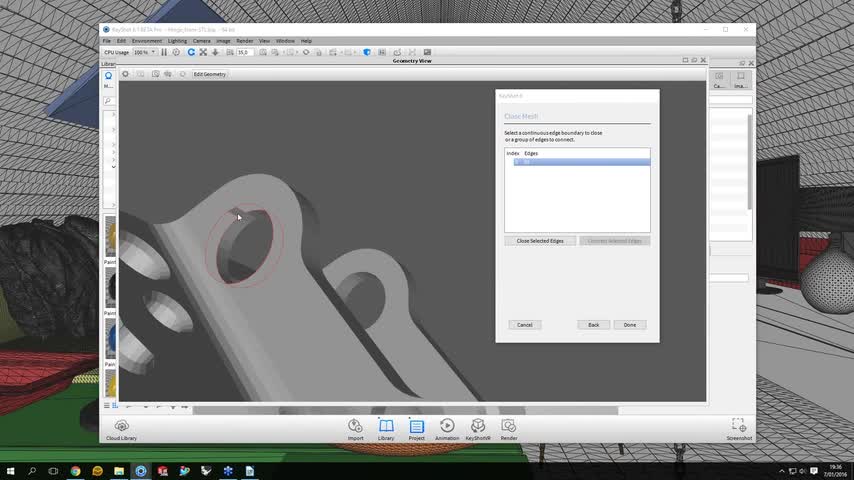Click the last toolbar image icon
This screenshot has height=480, width=854.
[x=428, y=52]
